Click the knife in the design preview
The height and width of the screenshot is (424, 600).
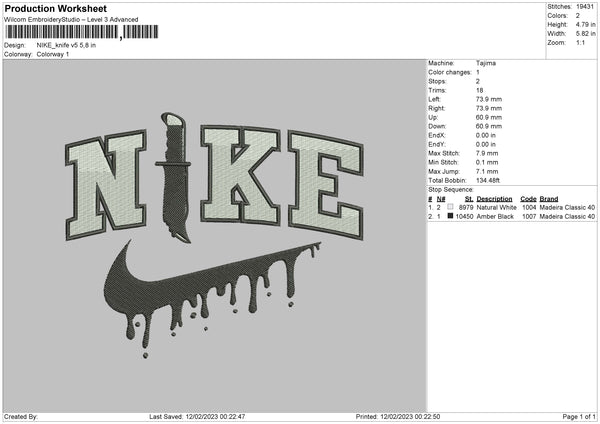click(x=174, y=178)
